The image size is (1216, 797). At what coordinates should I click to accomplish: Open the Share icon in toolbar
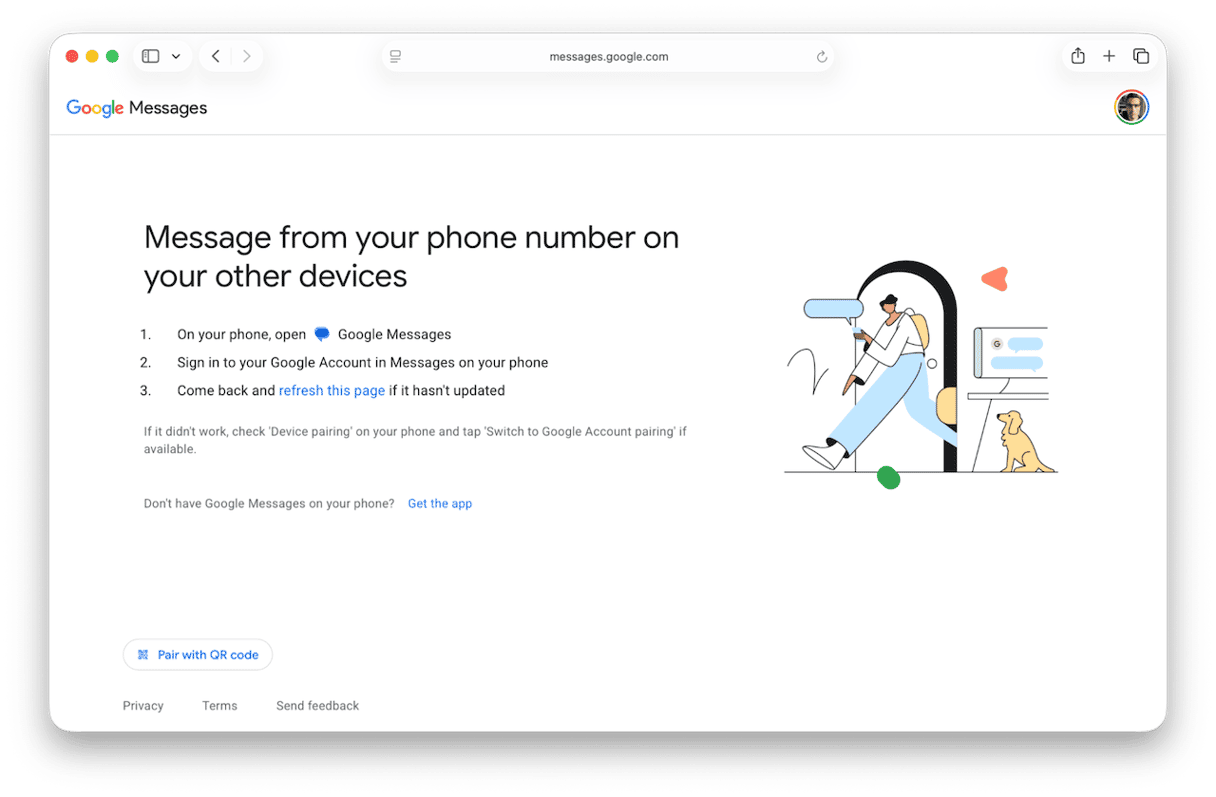click(x=1078, y=57)
